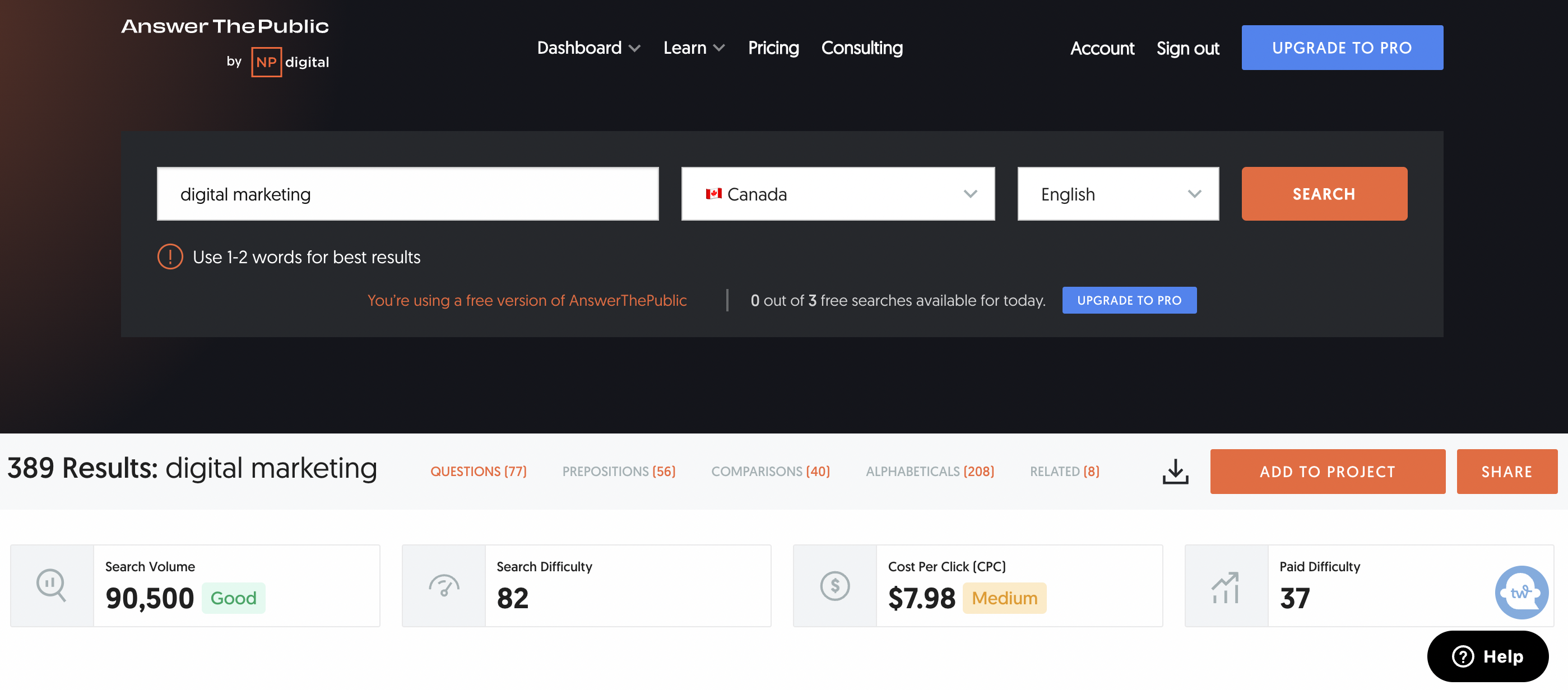Click the Good search volume badge
The image size is (1568, 690).
pos(233,598)
